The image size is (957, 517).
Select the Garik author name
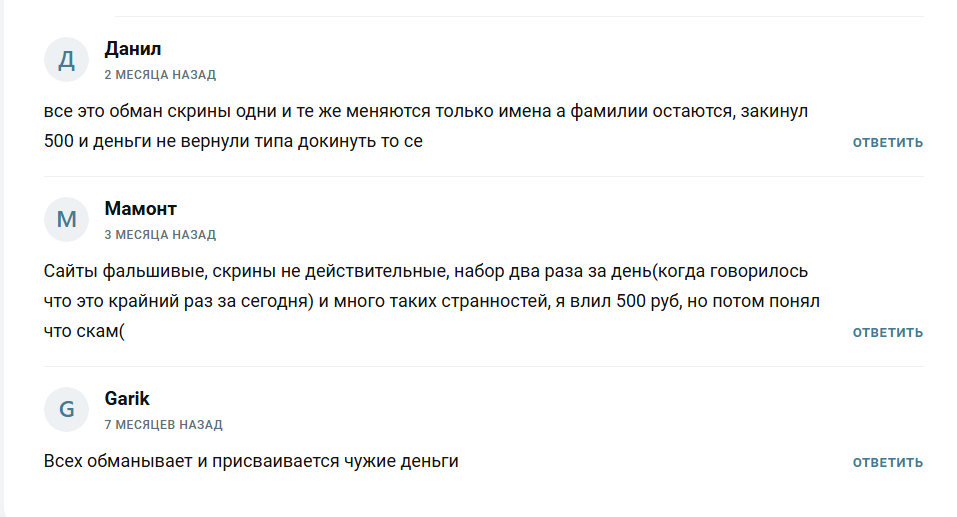[x=127, y=399]
